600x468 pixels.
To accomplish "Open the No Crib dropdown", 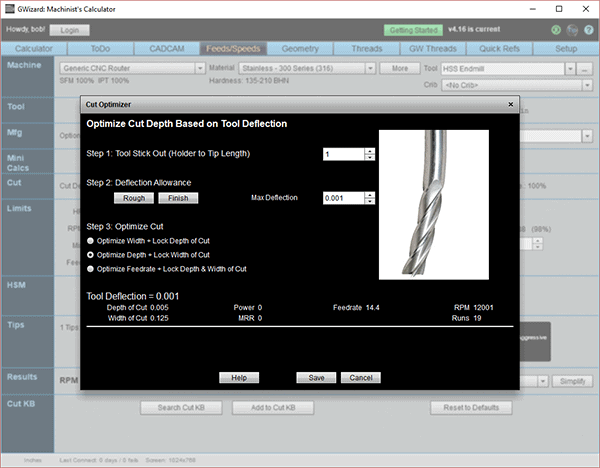I will coord(587,85).
